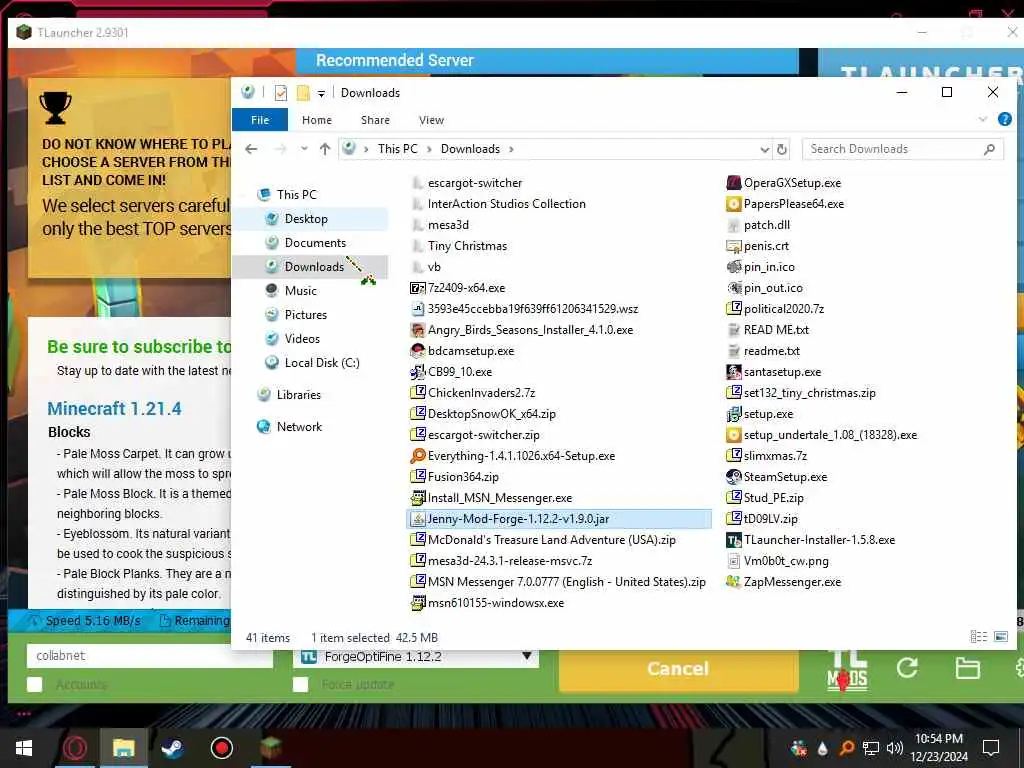The image size is (1024, 768).
Task: Toggle Force update checkbox
Action: (300, 684)
